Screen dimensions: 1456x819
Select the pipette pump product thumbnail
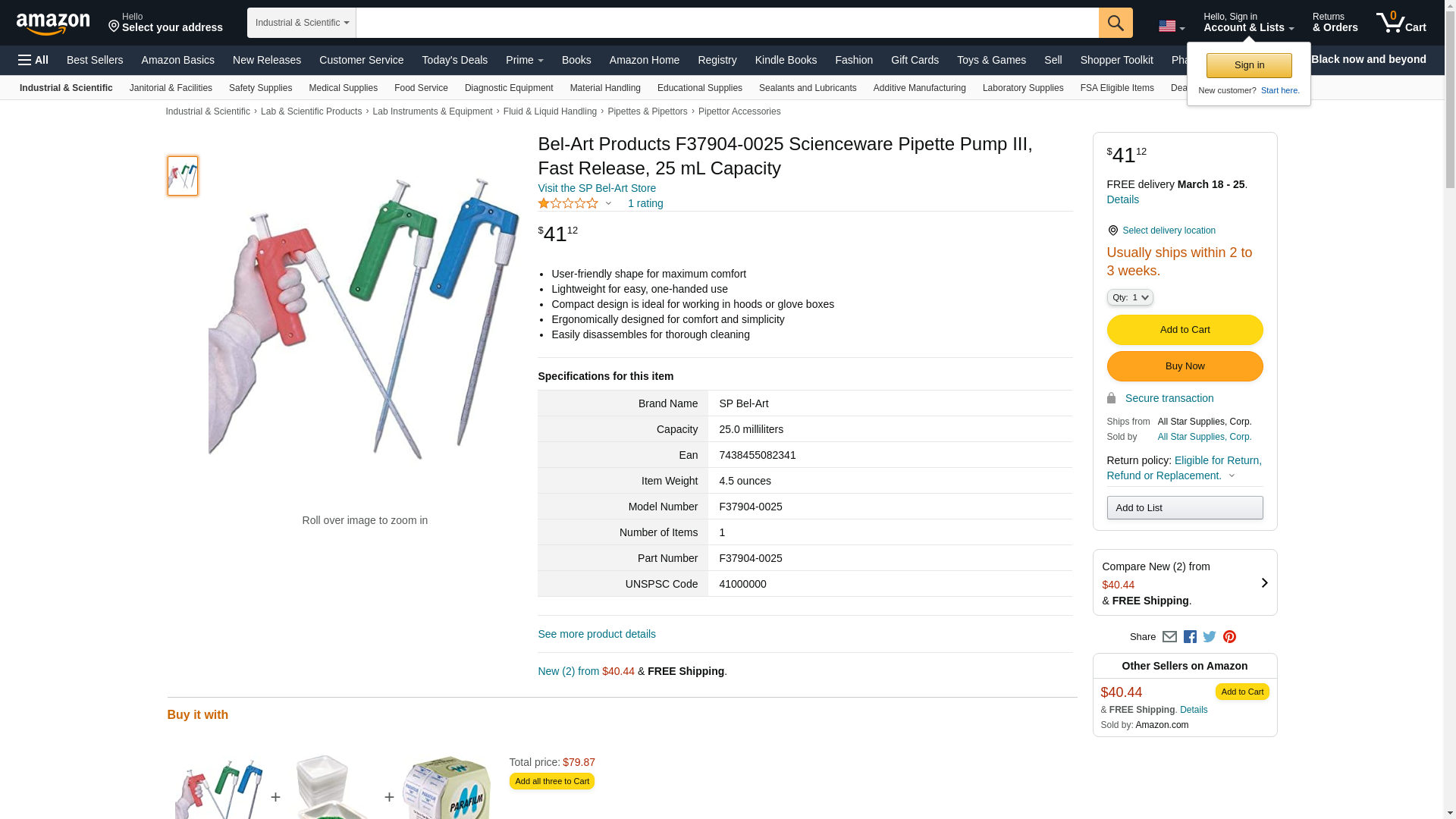tap(183, 176)
